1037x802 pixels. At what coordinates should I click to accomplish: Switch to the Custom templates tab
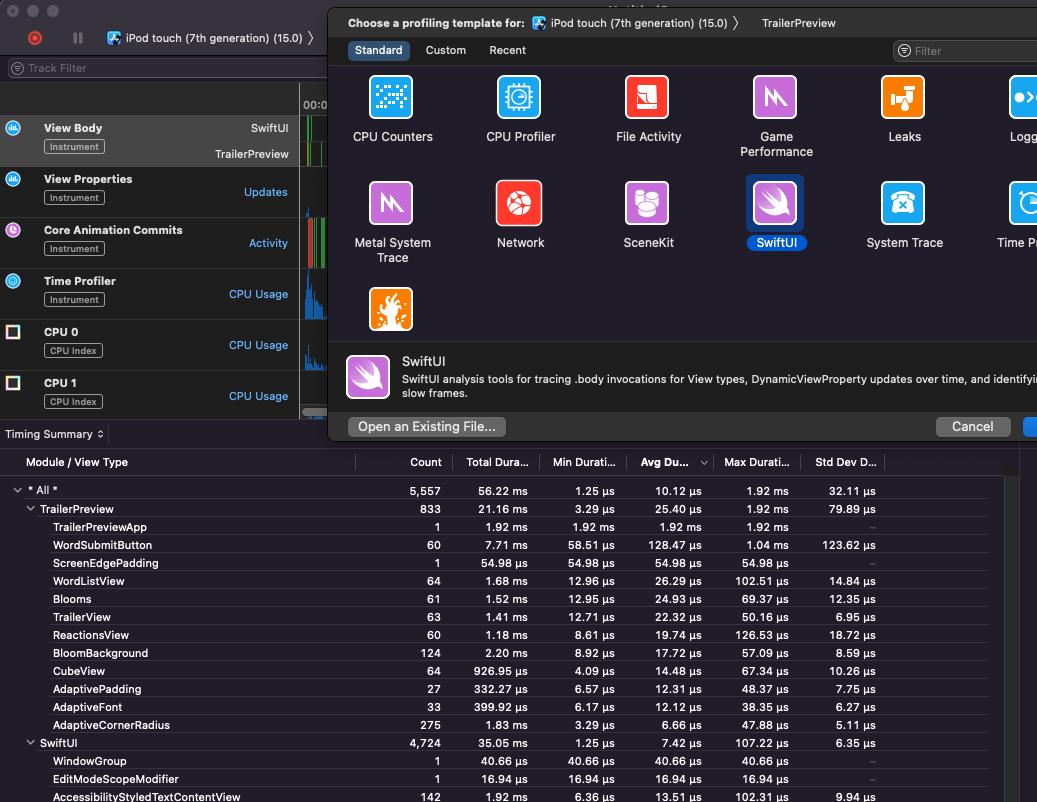(446, 50)
